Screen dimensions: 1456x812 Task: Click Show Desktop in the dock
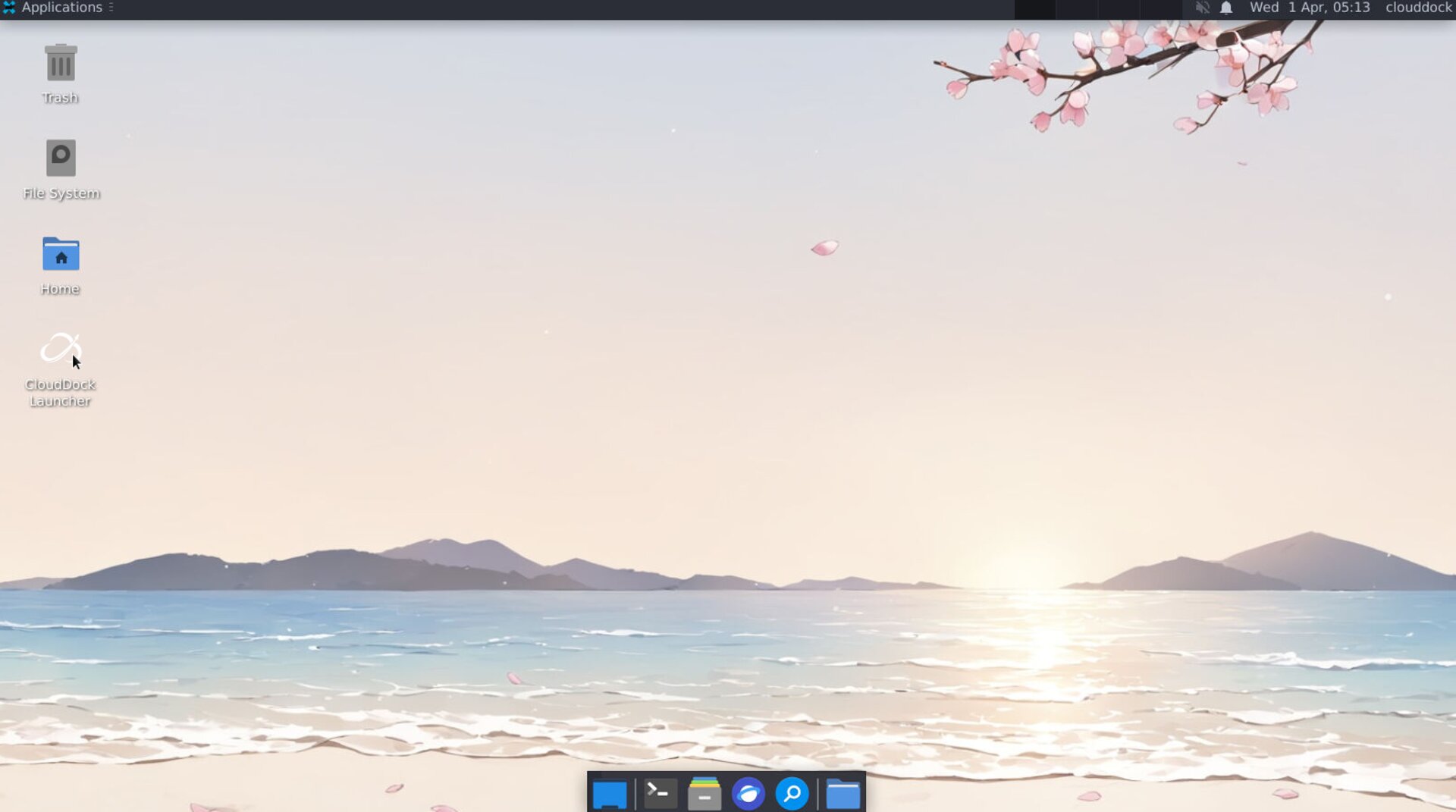click(610, 794)
